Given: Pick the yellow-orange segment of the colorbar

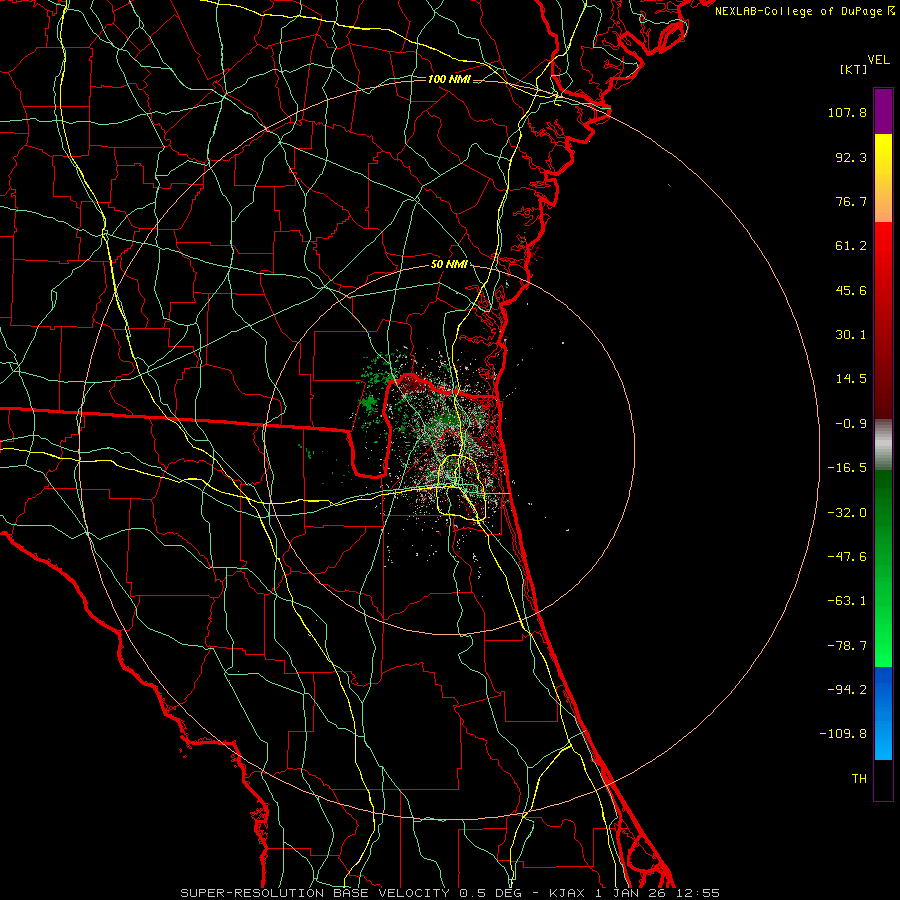Looking at the screenshot, I should point(883,178).
